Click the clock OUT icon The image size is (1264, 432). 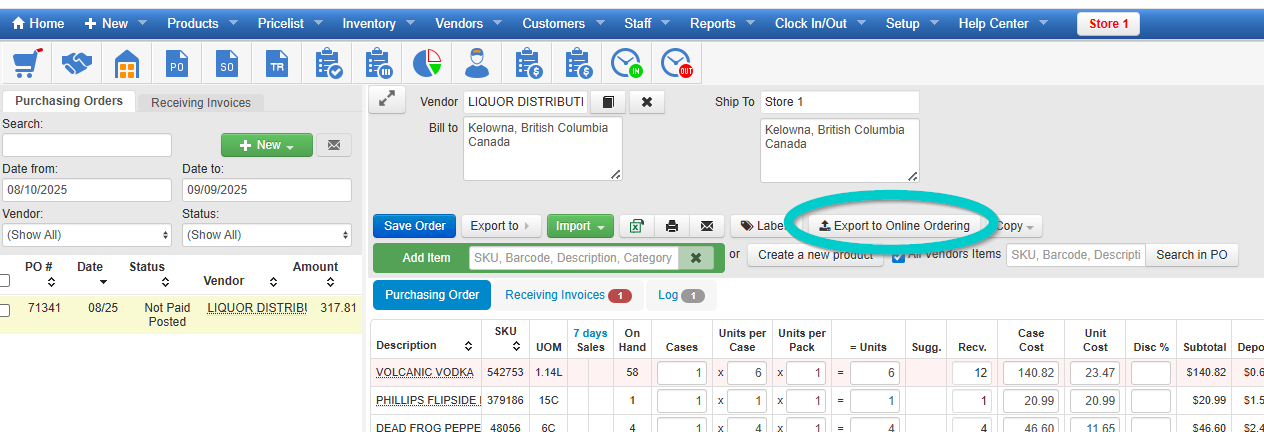tap(677, 64)
